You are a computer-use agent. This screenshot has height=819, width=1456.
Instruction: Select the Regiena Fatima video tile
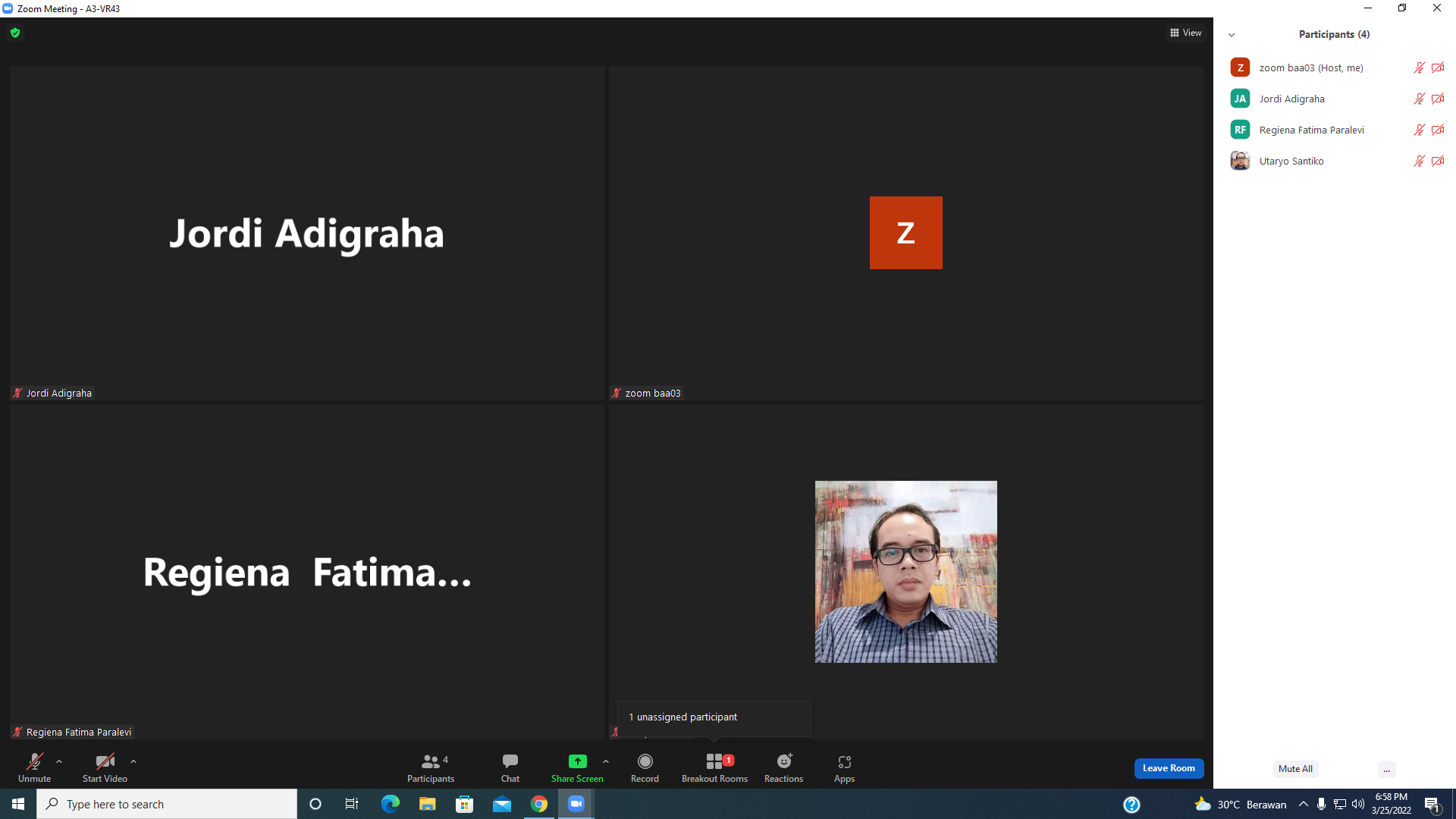(x=307, y=572)
